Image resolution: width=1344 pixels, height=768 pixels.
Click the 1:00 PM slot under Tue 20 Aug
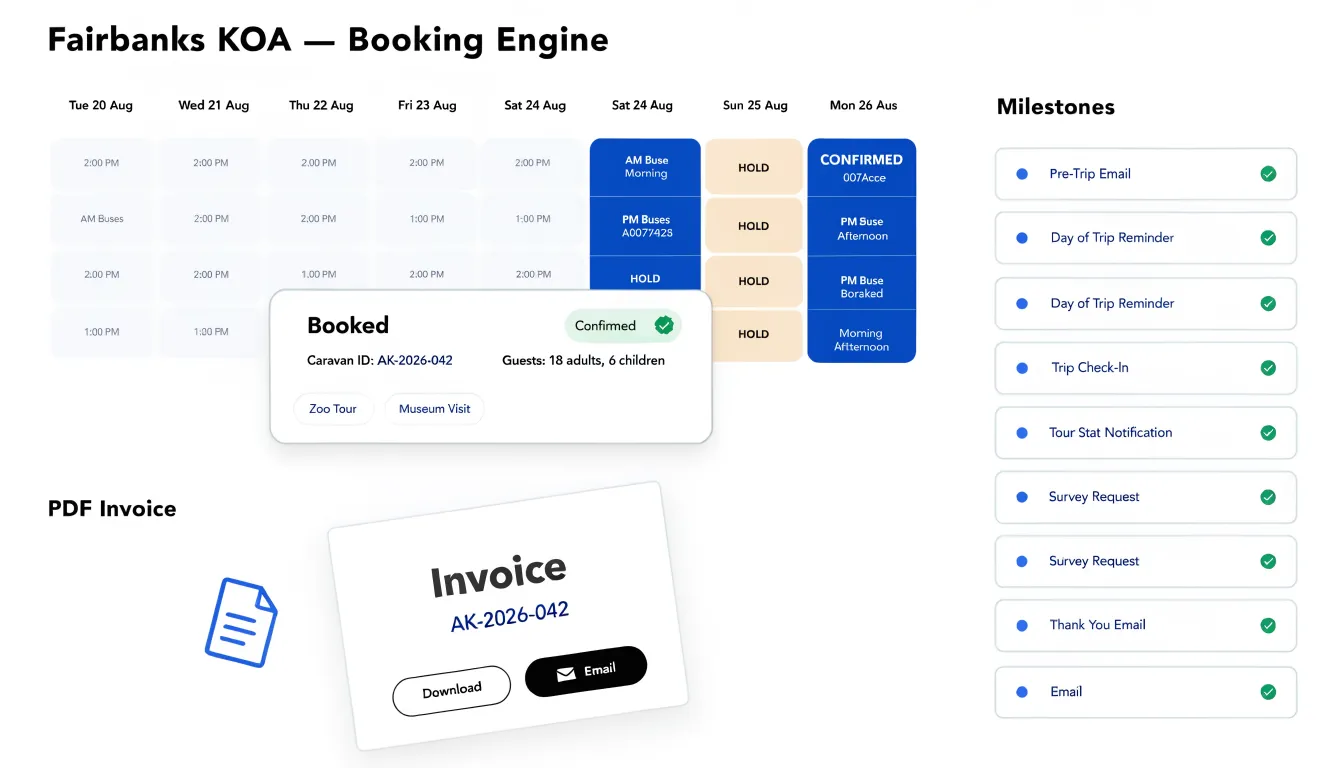tap(102, 332)
